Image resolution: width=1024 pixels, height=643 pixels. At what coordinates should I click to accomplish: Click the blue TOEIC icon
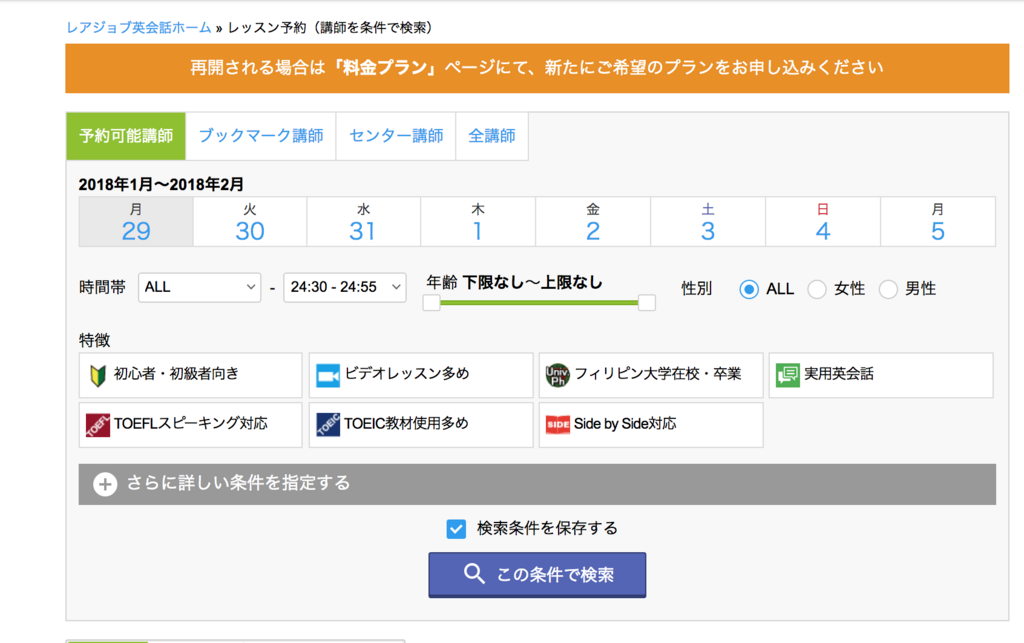click(328, 425)
